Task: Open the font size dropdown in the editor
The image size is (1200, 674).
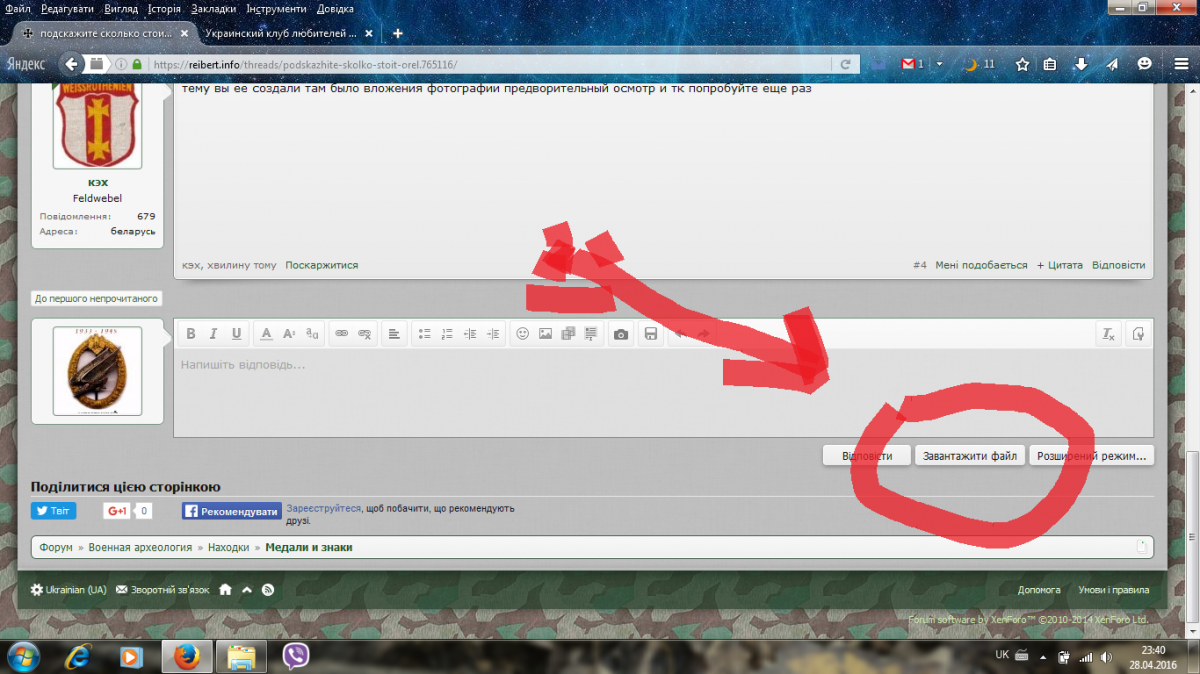Action: (x=289, y=334)
